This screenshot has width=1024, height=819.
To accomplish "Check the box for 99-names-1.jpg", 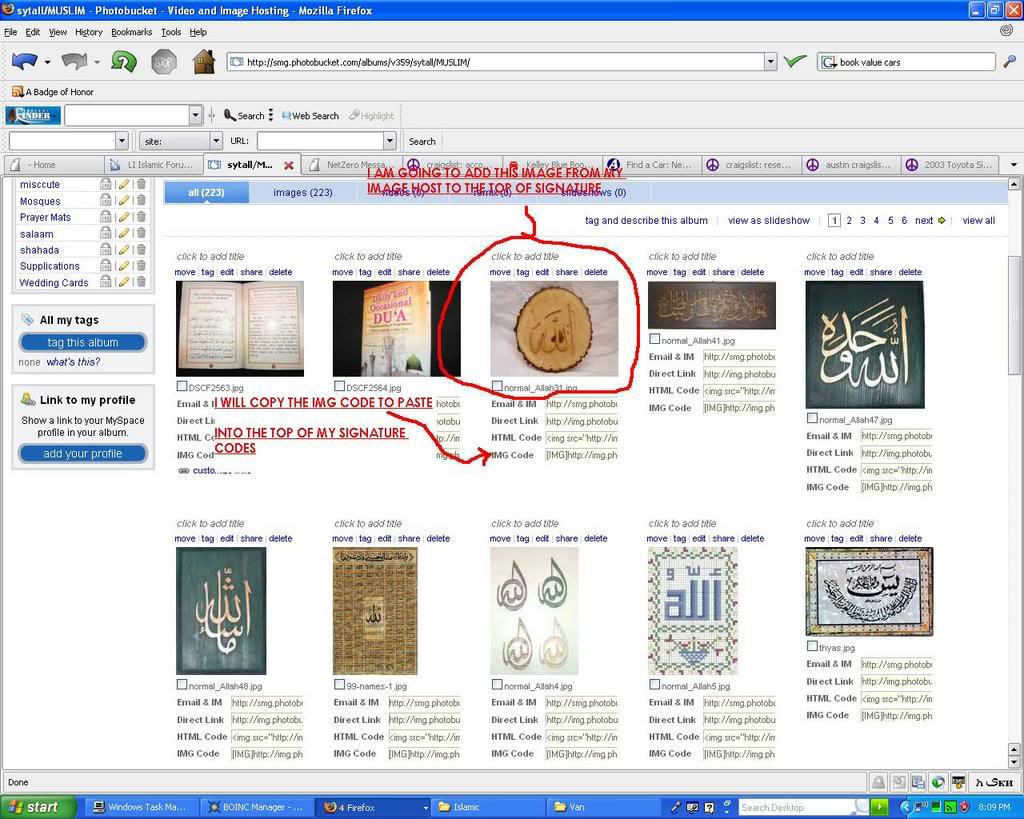I will coord(339,685).
